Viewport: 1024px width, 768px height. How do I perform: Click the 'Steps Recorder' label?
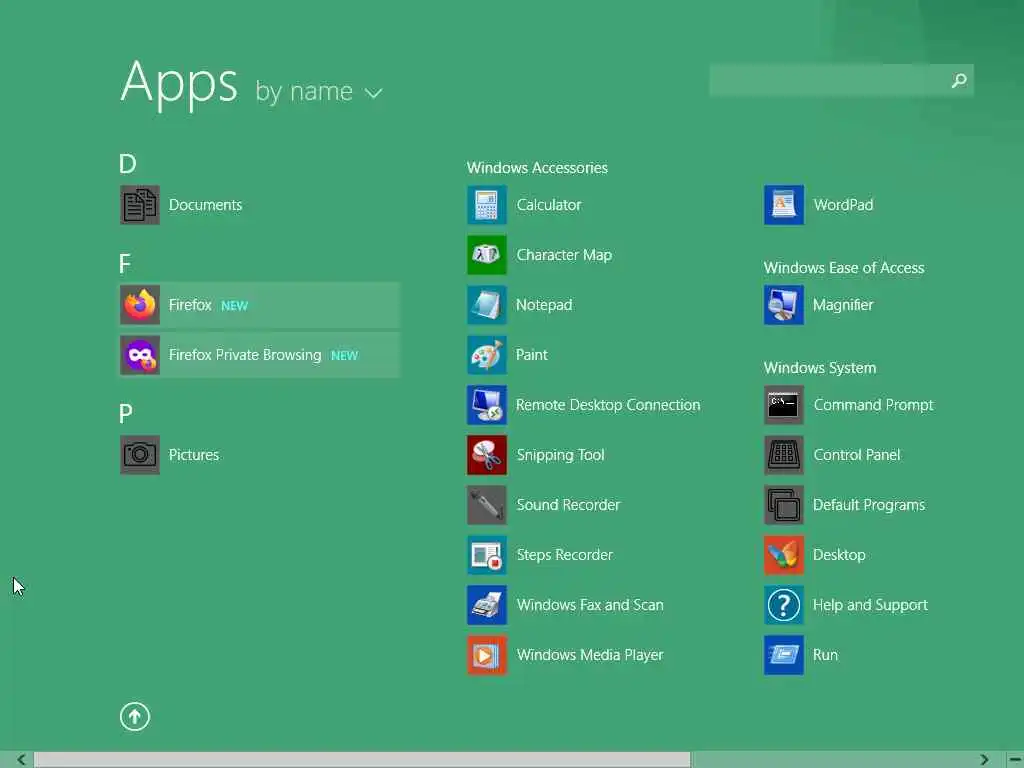click(564, 555)
